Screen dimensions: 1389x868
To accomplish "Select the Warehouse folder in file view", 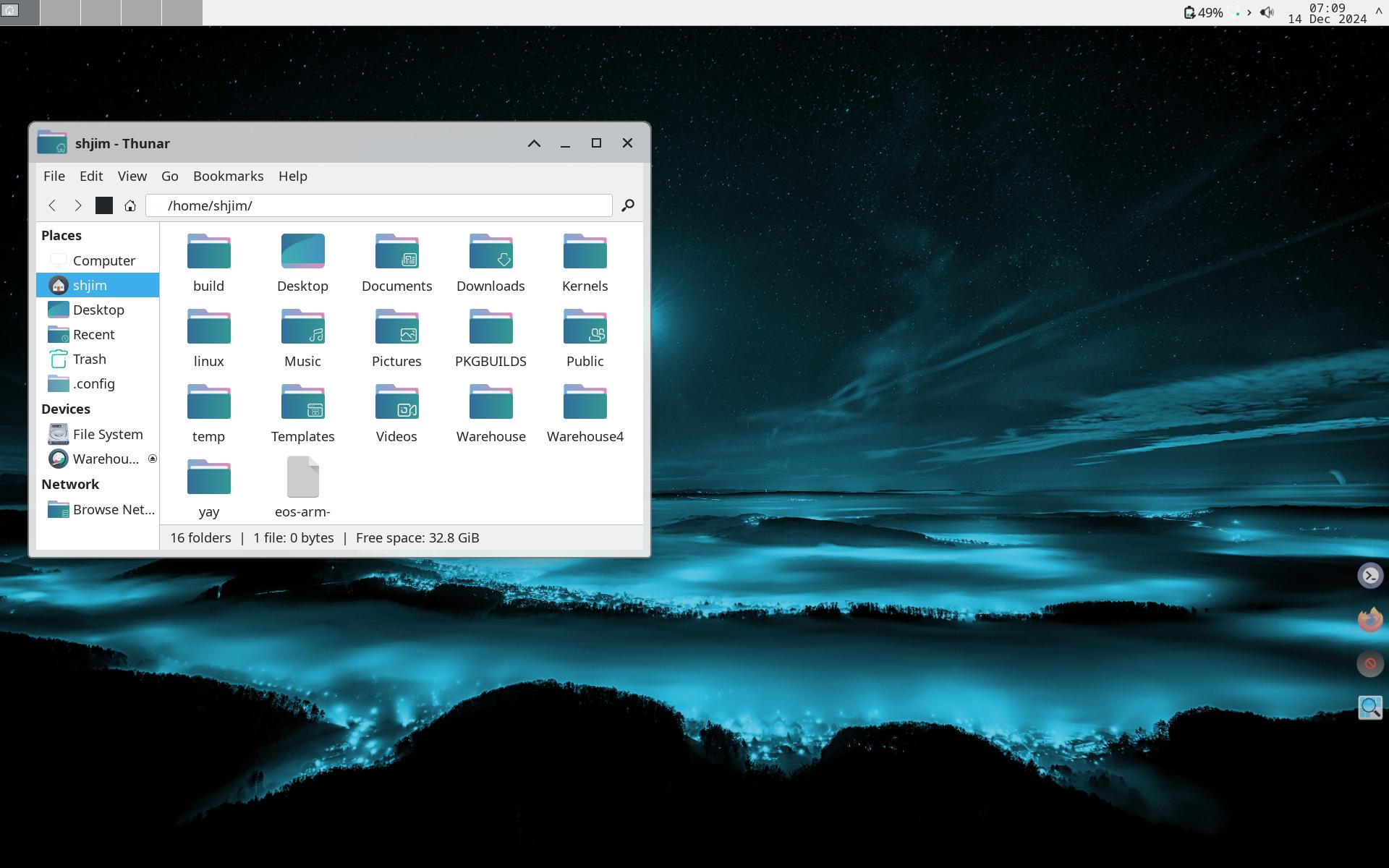I will [490, 414].
